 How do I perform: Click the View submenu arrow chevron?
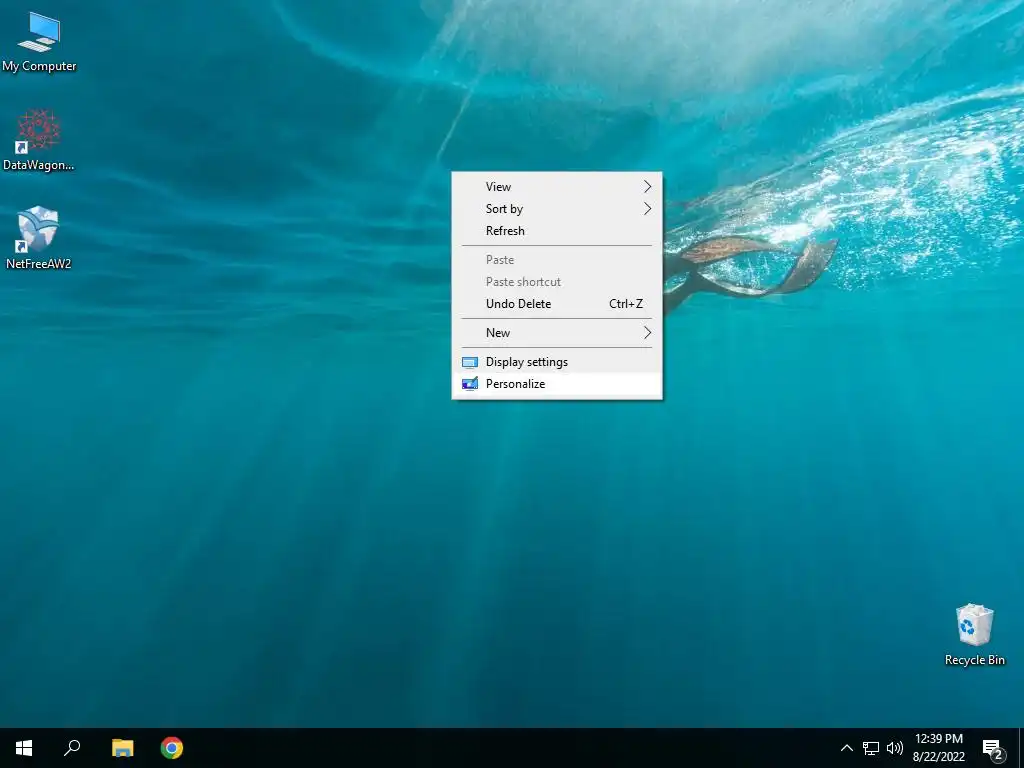(647, 187)
